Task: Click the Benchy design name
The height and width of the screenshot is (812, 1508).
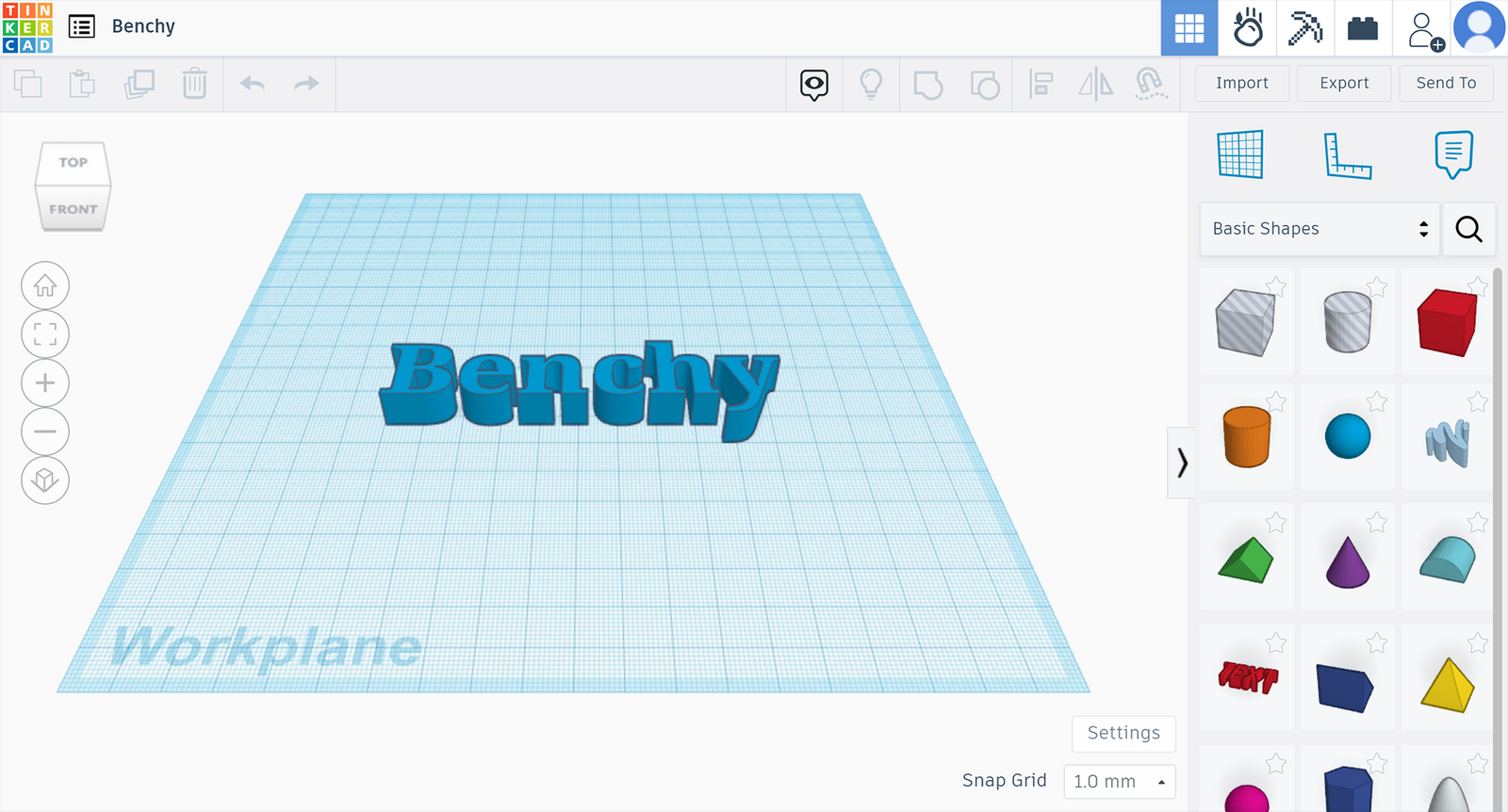Action: pyautogui.click(x=143, y=26)
